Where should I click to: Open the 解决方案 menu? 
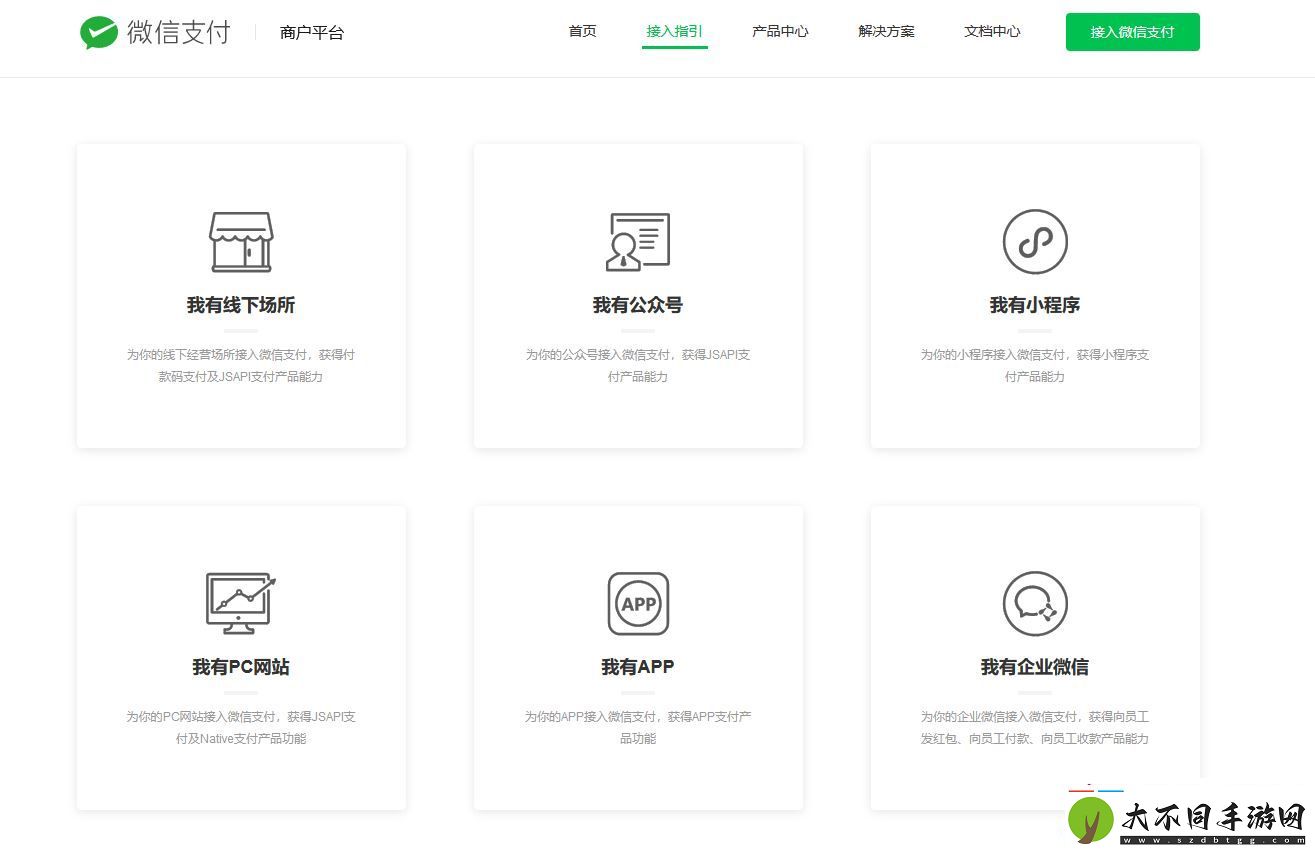coord(886,32)
